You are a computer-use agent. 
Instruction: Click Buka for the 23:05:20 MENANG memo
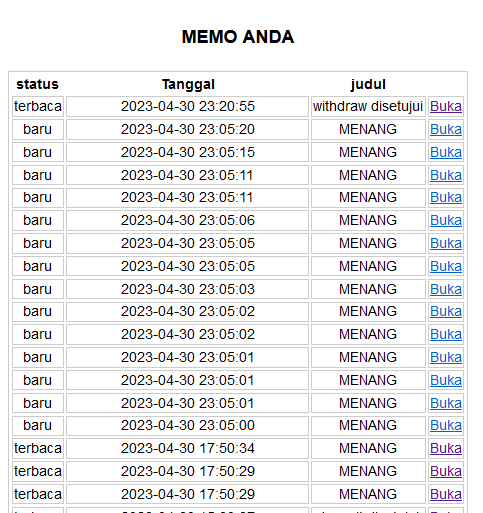point(446,129)
